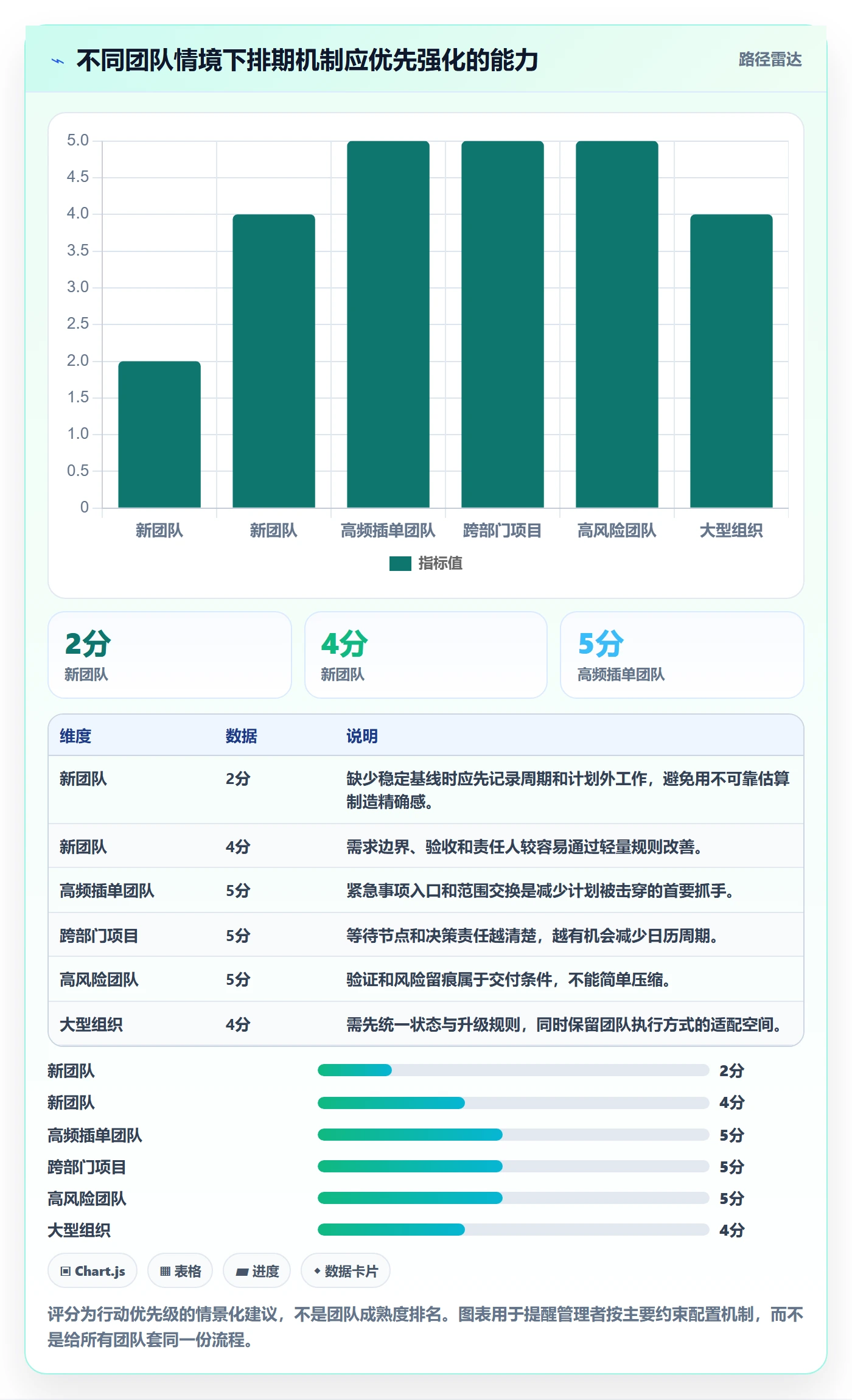Click the 5.0 label on the y-axis
The image size is (852, 1400).
coord(78,141)
